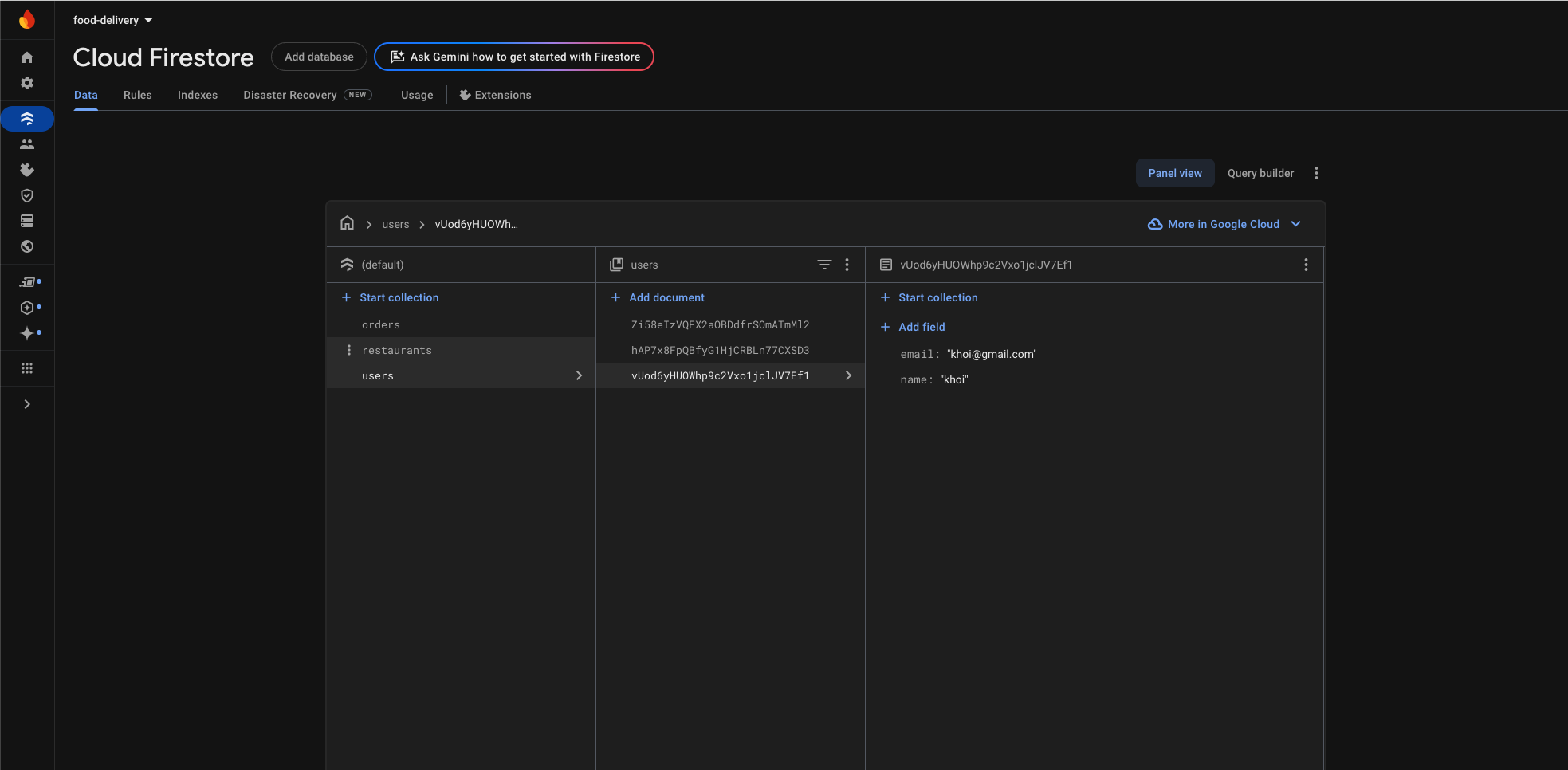This screenshot has width=1568, height=770.
Task: Open the Extensions tab
Action: 495,95
